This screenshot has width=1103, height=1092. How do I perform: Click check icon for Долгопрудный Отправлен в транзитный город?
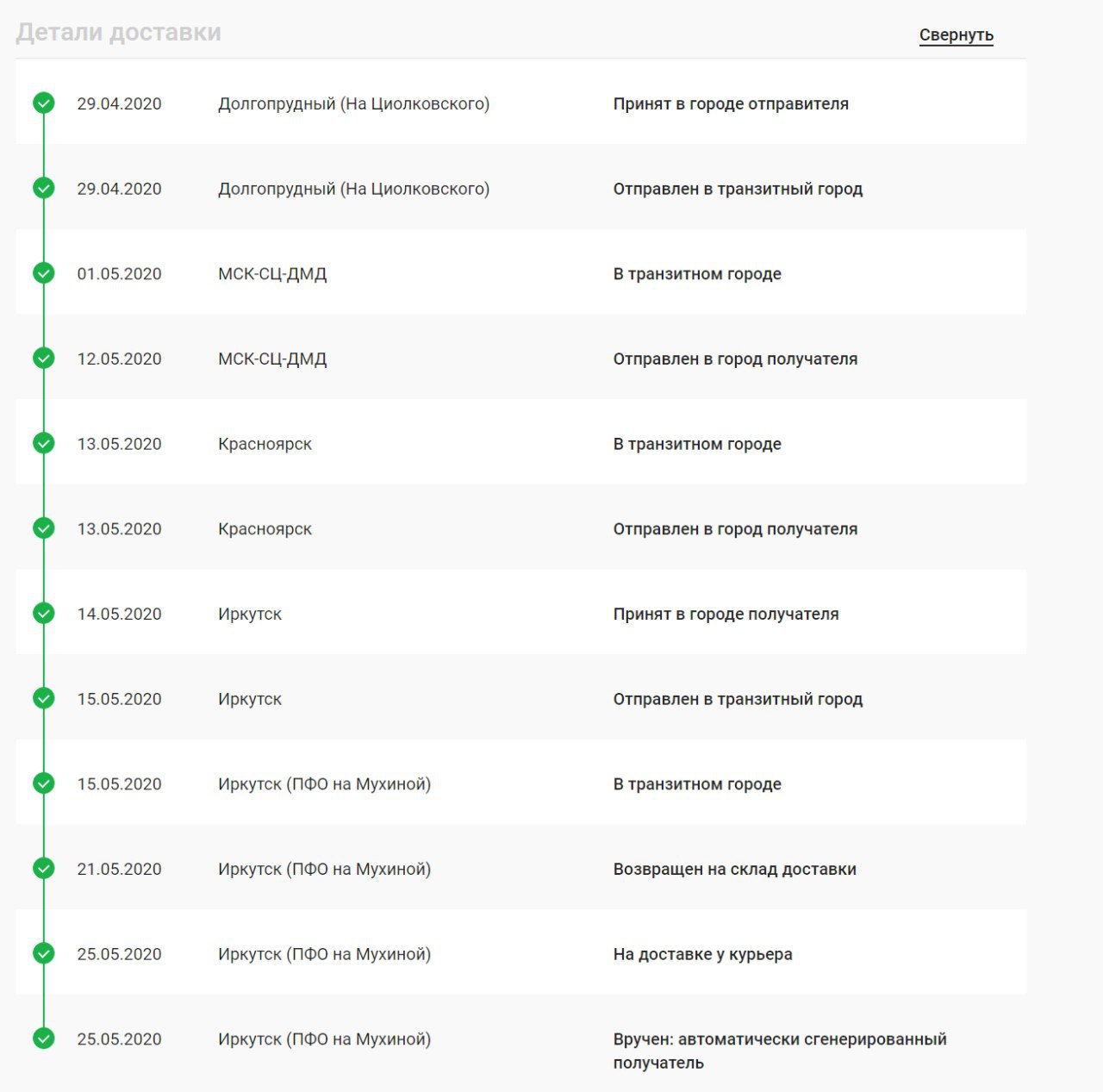pos(44,188)
